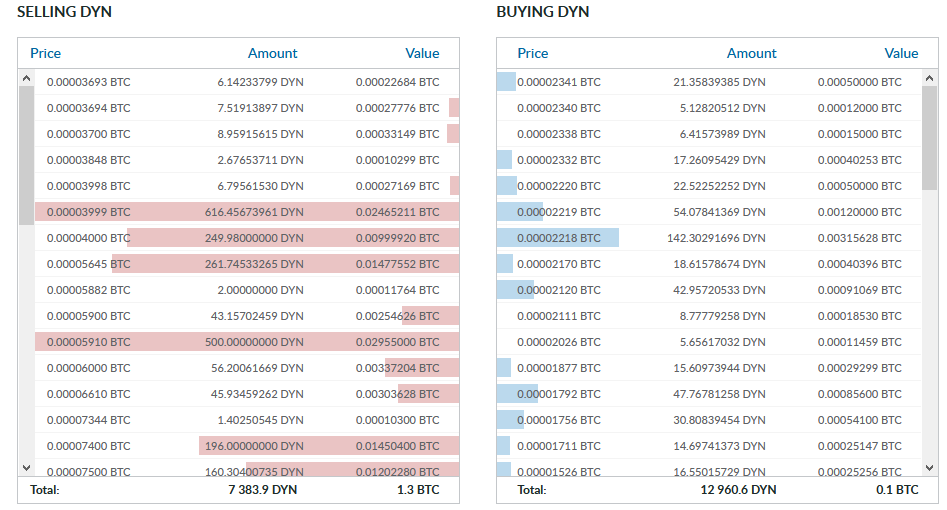Click the buying DYN scrollbar thumb
Viewport: 947px width, 510px height.
coord(929,138)
